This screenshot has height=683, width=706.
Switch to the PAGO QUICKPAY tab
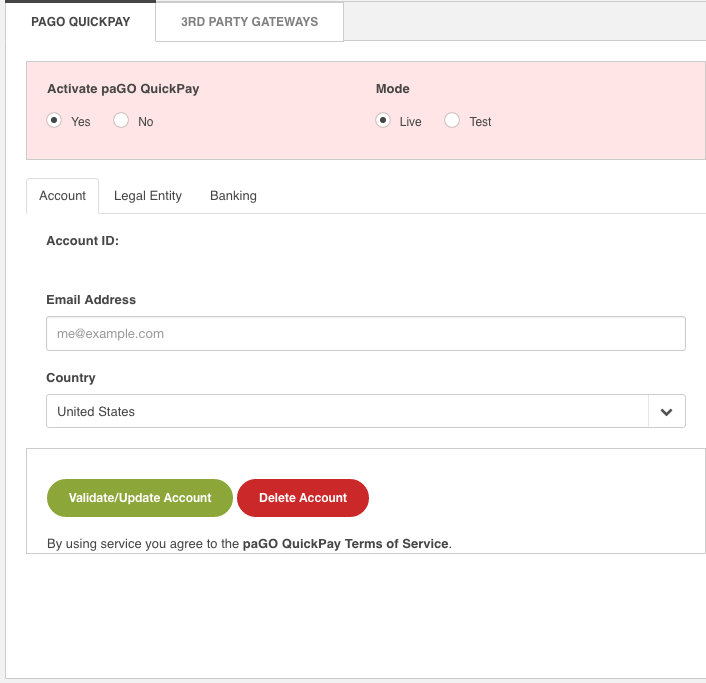click(x=81, y=22)
